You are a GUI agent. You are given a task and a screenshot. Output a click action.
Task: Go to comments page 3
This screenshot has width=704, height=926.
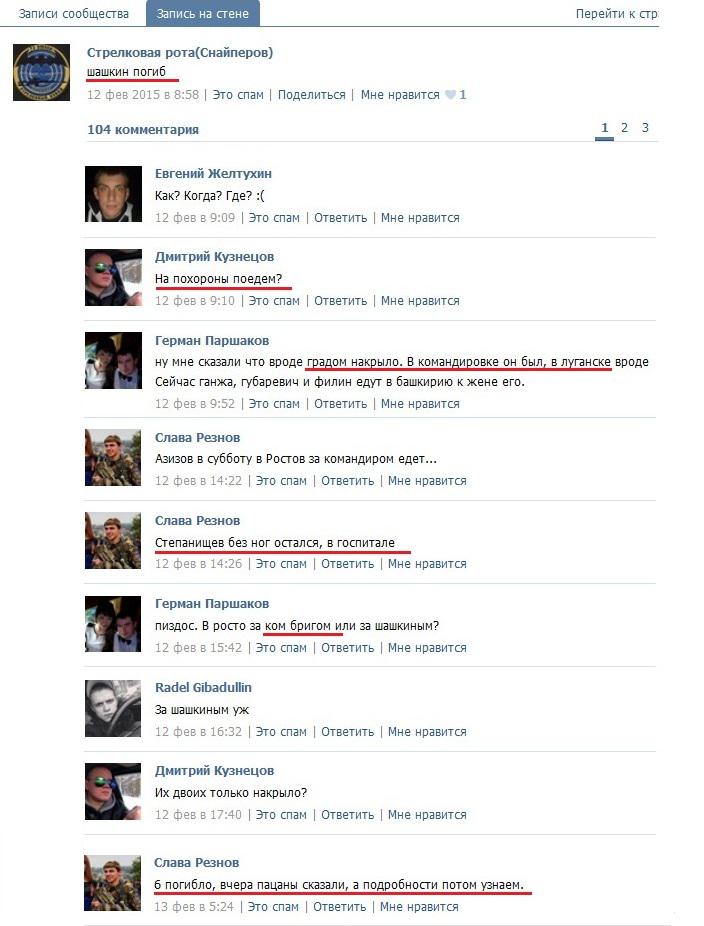645,128
